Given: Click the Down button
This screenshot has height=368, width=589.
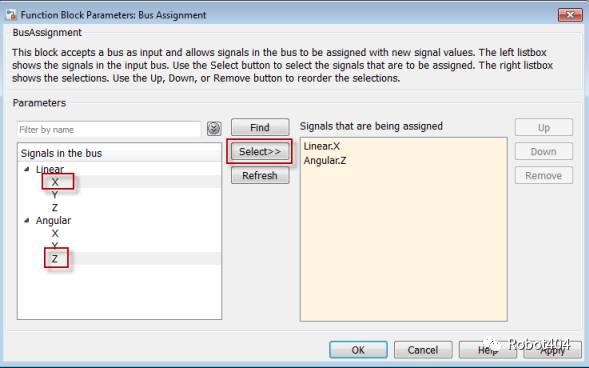Looking at the screenshot, I should [544, 151].
